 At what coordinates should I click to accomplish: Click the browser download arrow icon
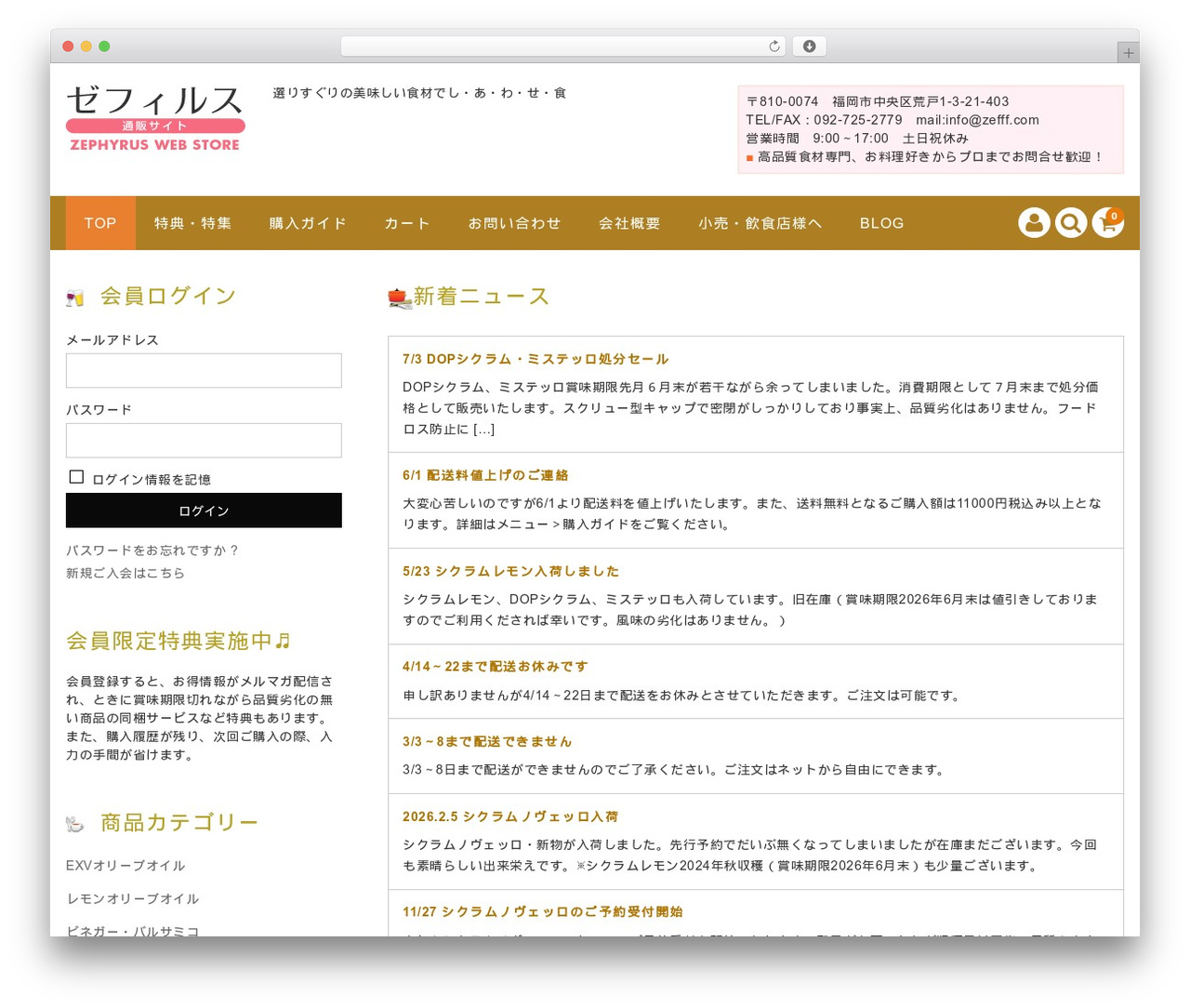coord(810,46)
